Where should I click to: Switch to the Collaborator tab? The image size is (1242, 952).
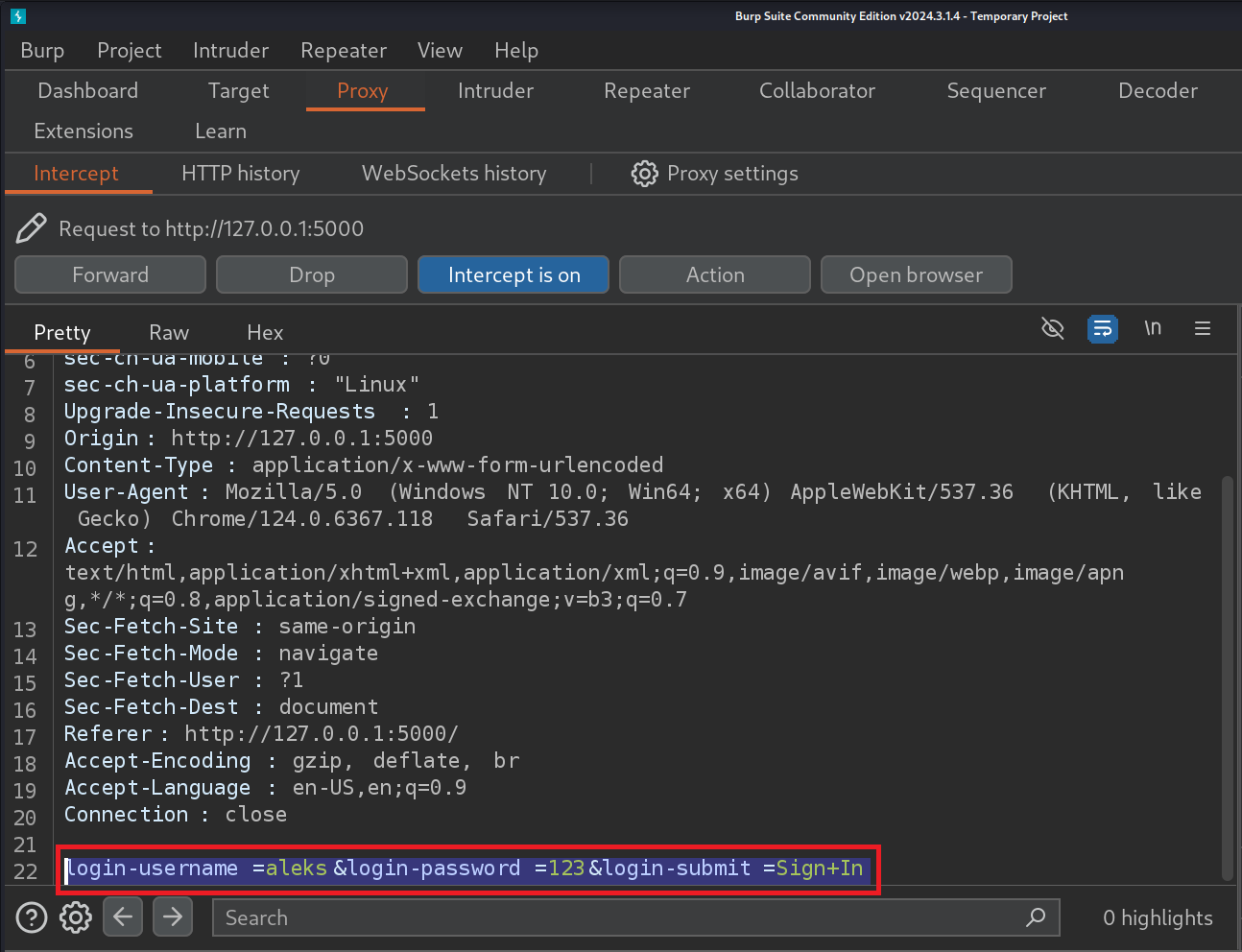[818, 90]
